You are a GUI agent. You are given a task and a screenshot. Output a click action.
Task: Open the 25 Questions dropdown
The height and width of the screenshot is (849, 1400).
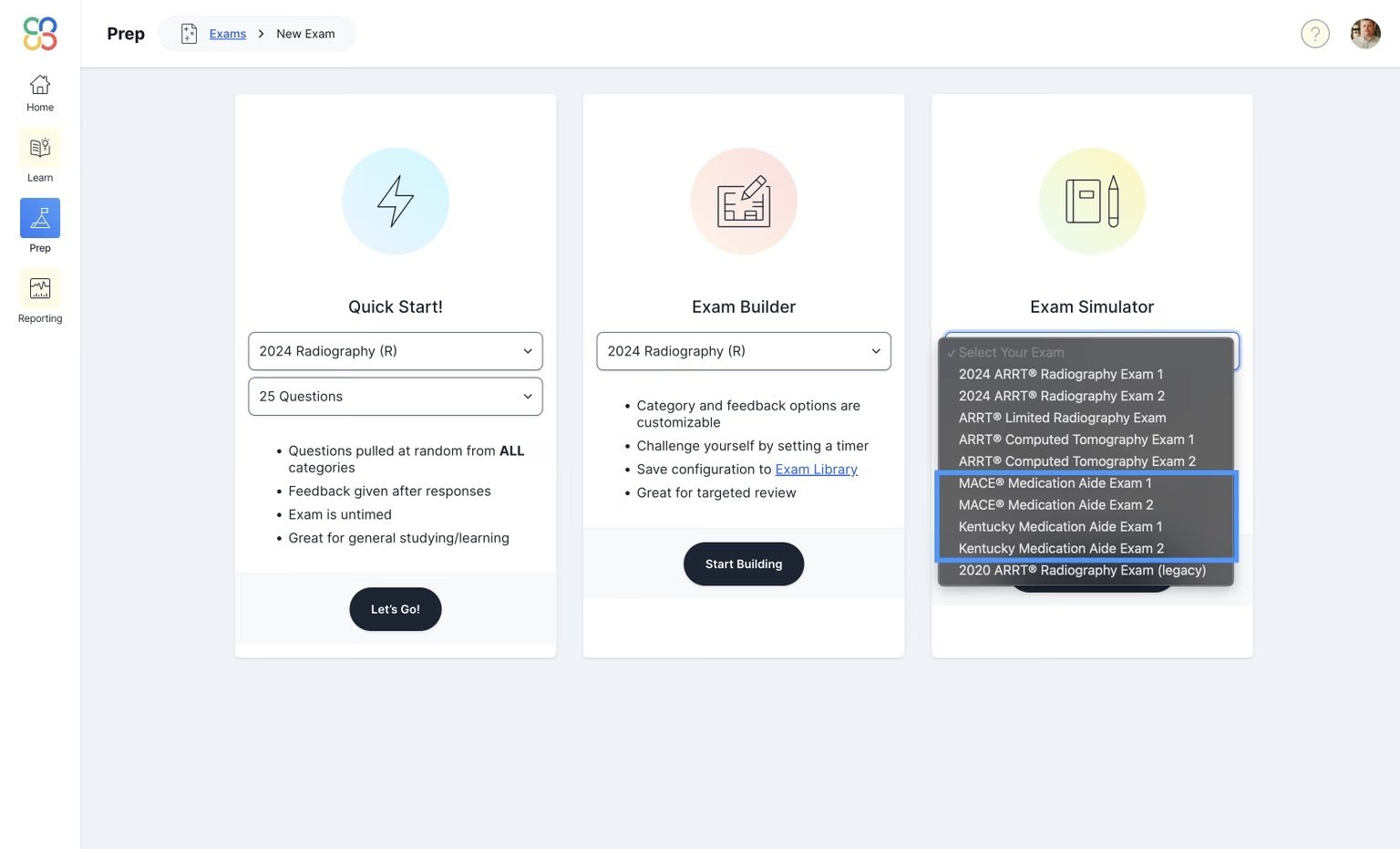[x=395, y=396]
